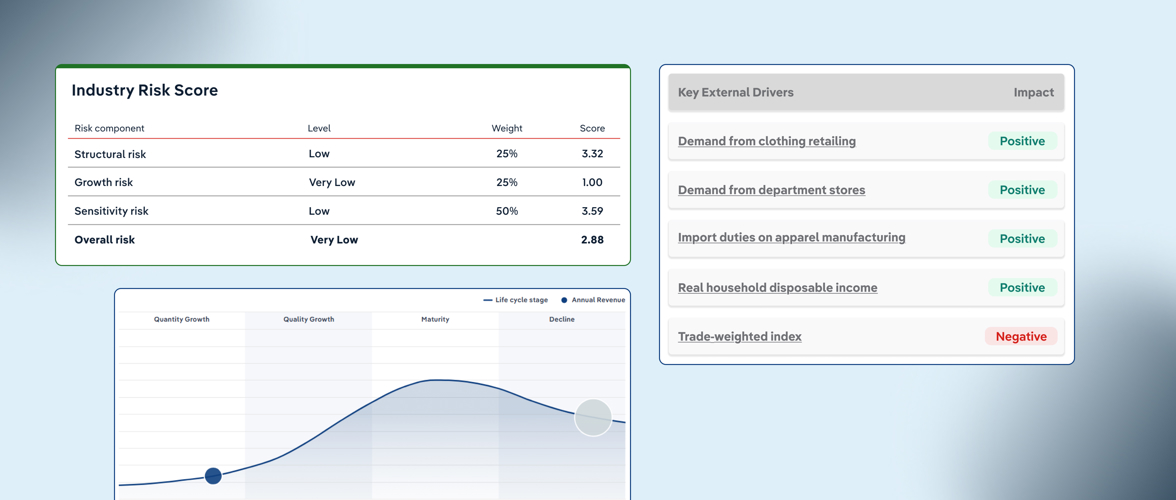Click Positive badge for import duties row
1176x500 pixels.
point(1021,239)
